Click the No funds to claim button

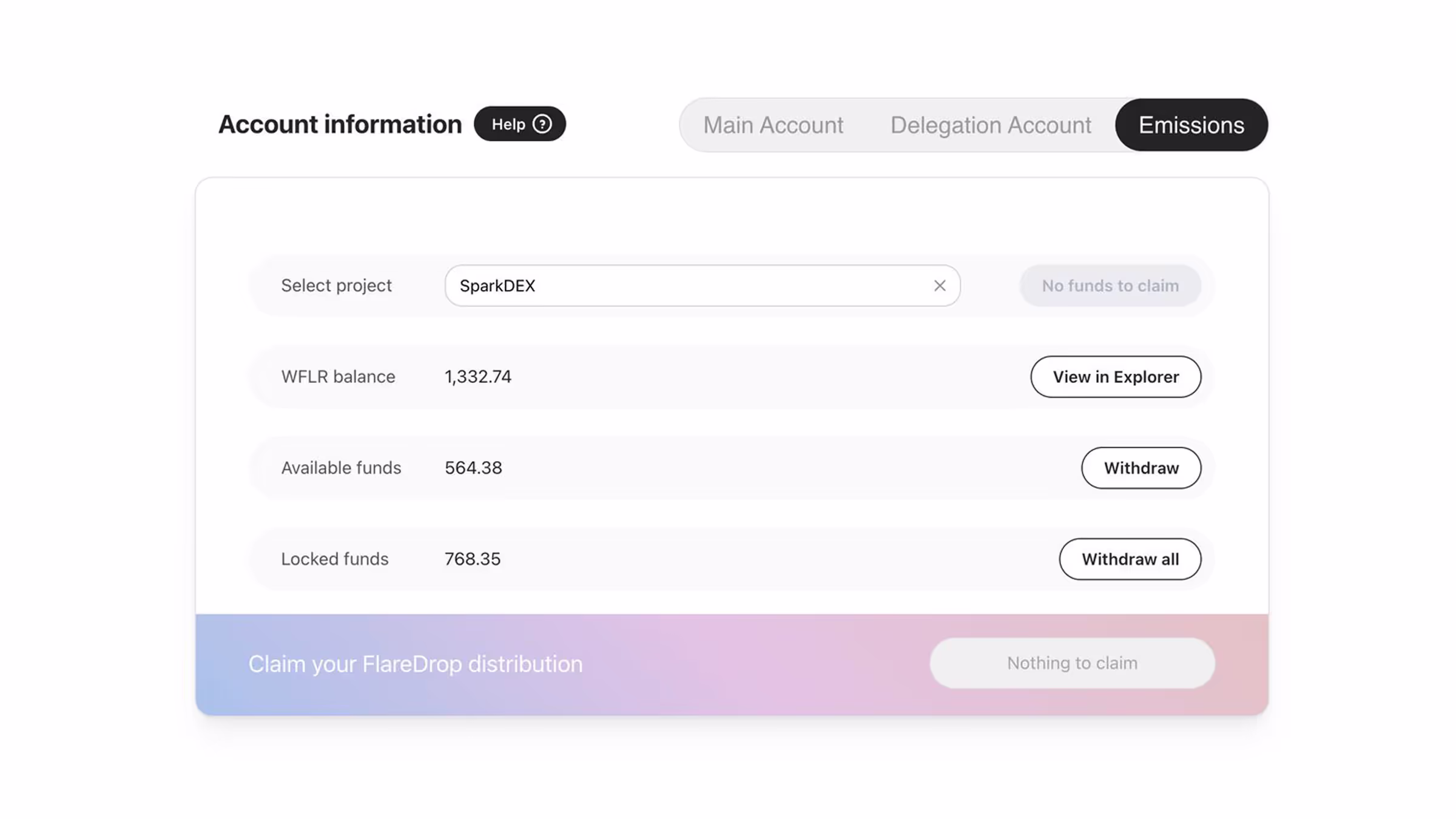coord(1110,286)
